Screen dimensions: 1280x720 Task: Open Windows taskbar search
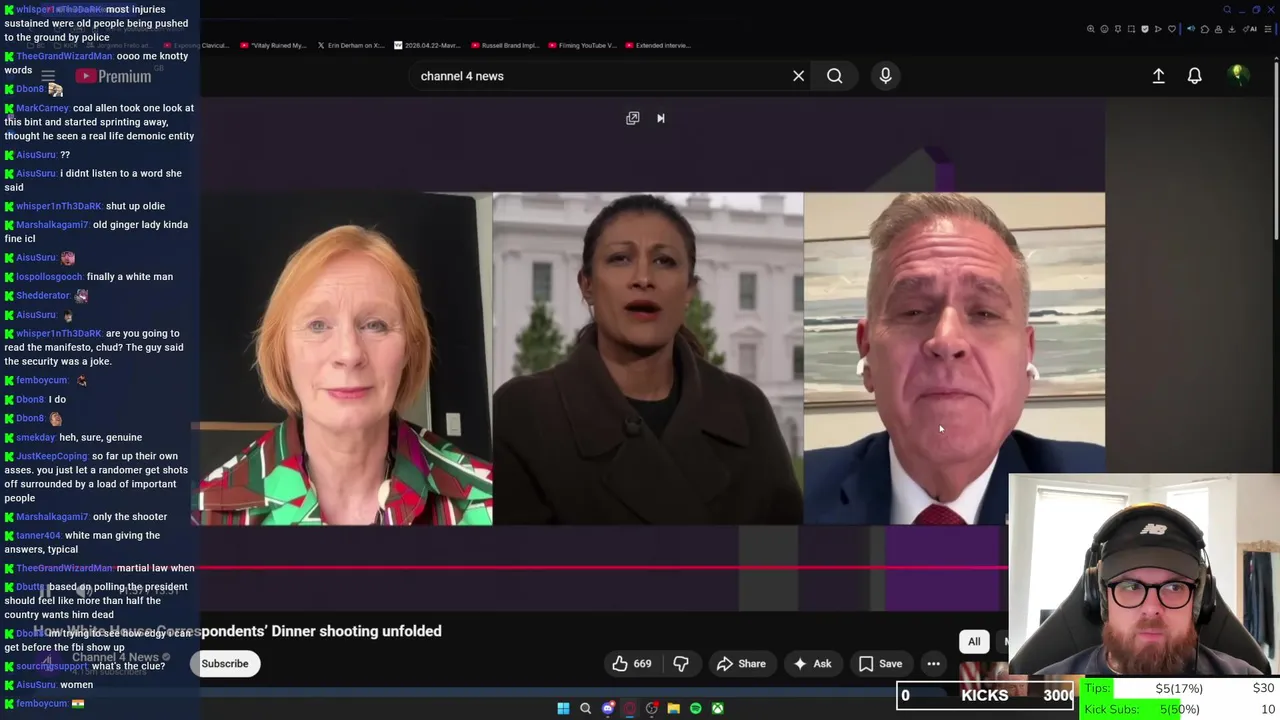(586, 709)
